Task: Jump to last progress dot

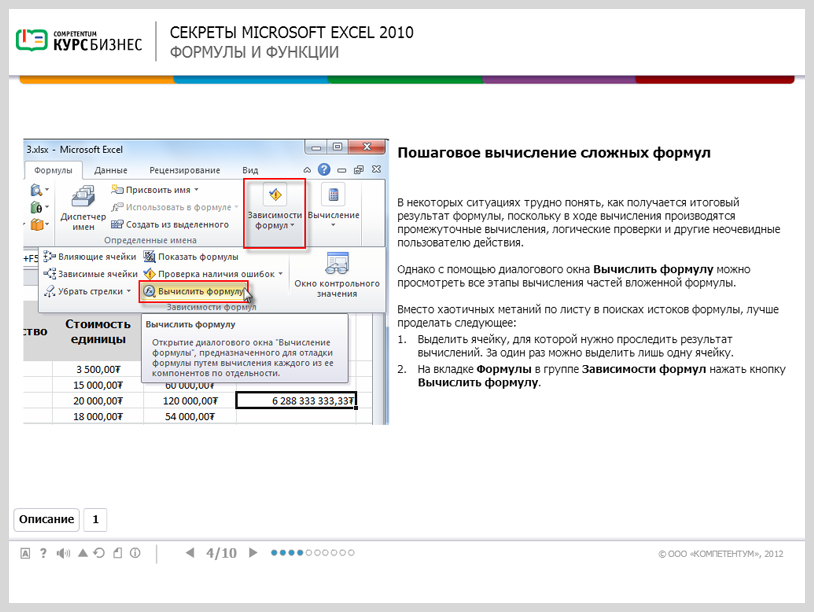Action: [351, 553]
